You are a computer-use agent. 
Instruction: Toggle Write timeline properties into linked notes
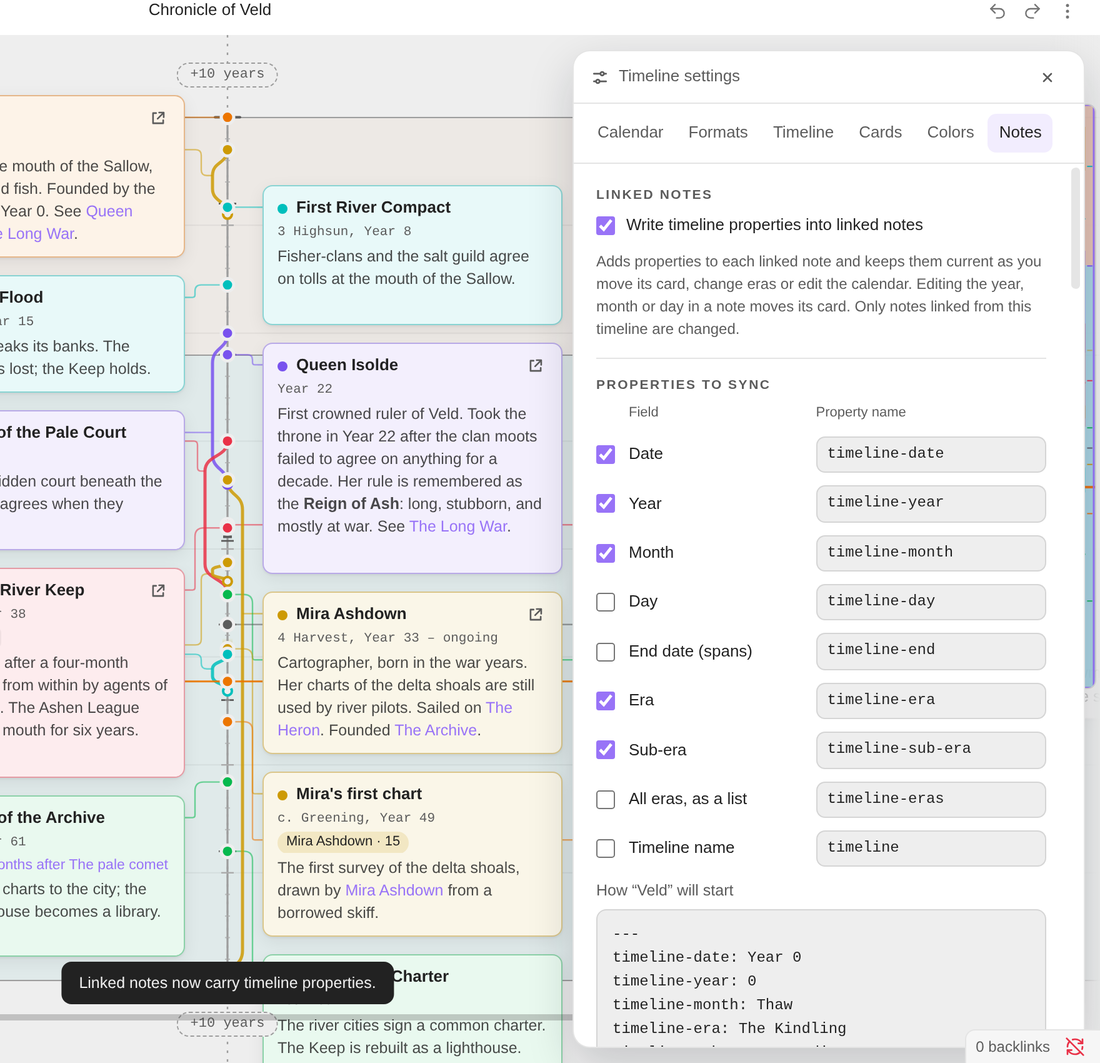pos(605,225)
